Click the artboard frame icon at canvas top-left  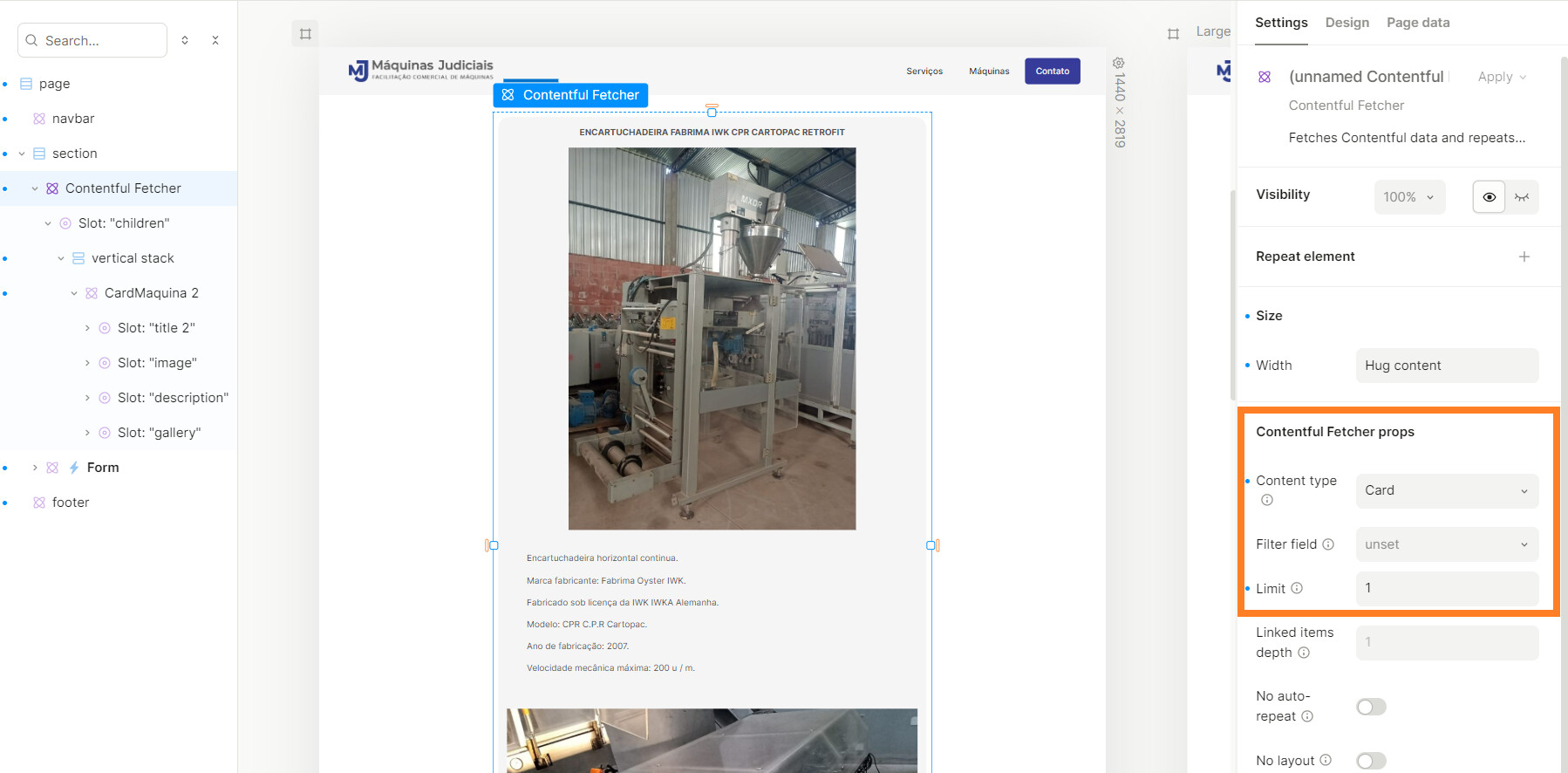(305, 34)
